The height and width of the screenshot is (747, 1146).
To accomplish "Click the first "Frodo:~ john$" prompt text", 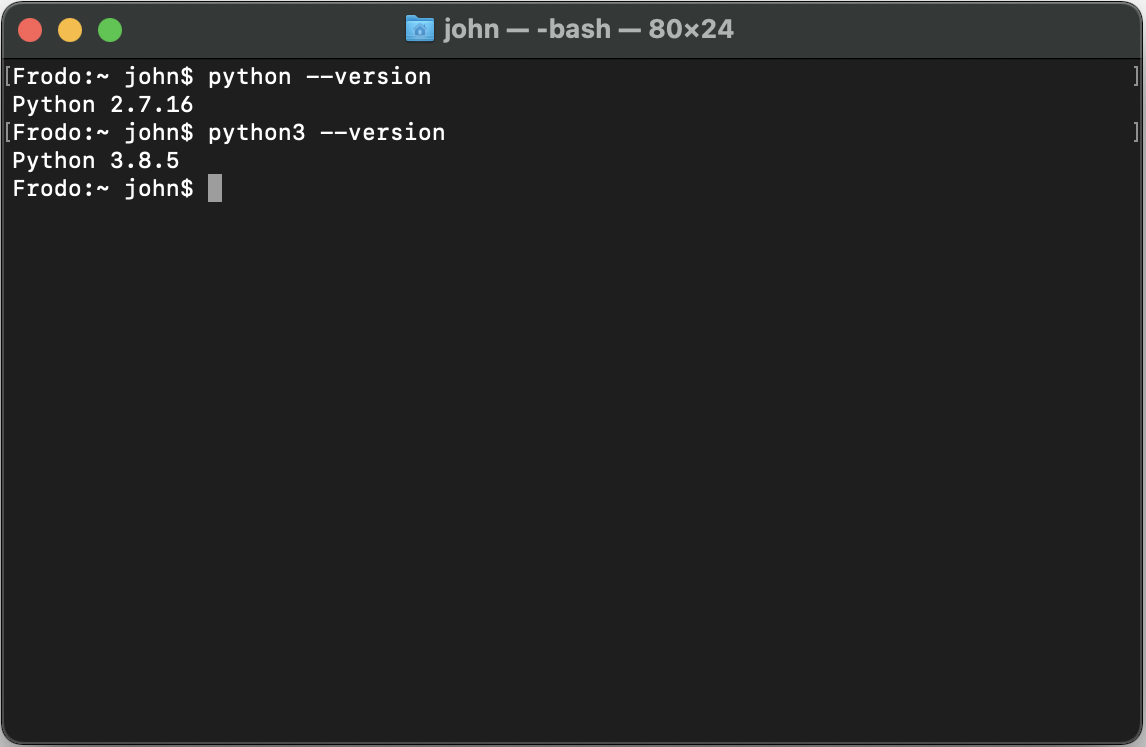I will tap(103, 77).
